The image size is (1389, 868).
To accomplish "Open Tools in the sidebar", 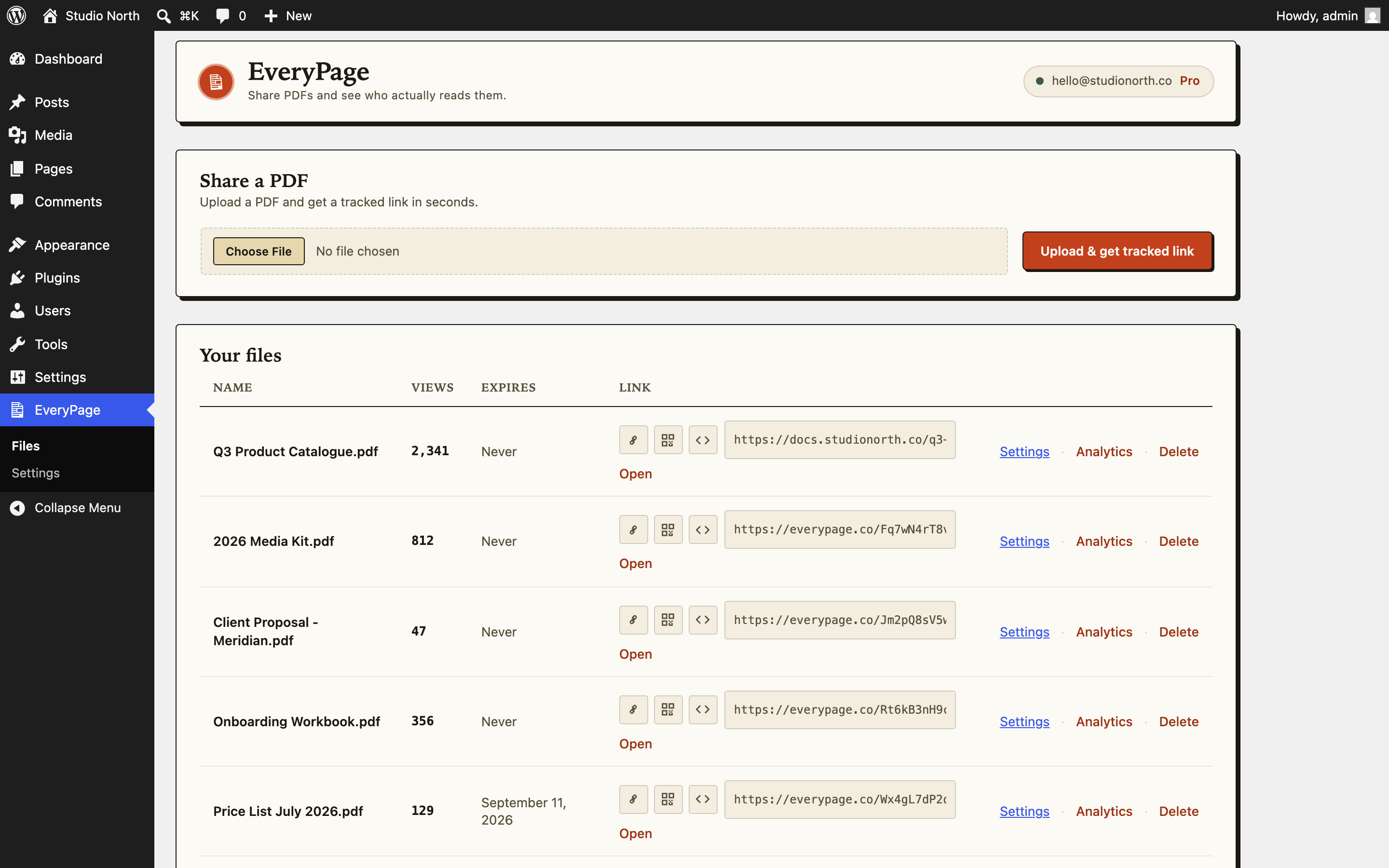I will (x=77, y=344).
